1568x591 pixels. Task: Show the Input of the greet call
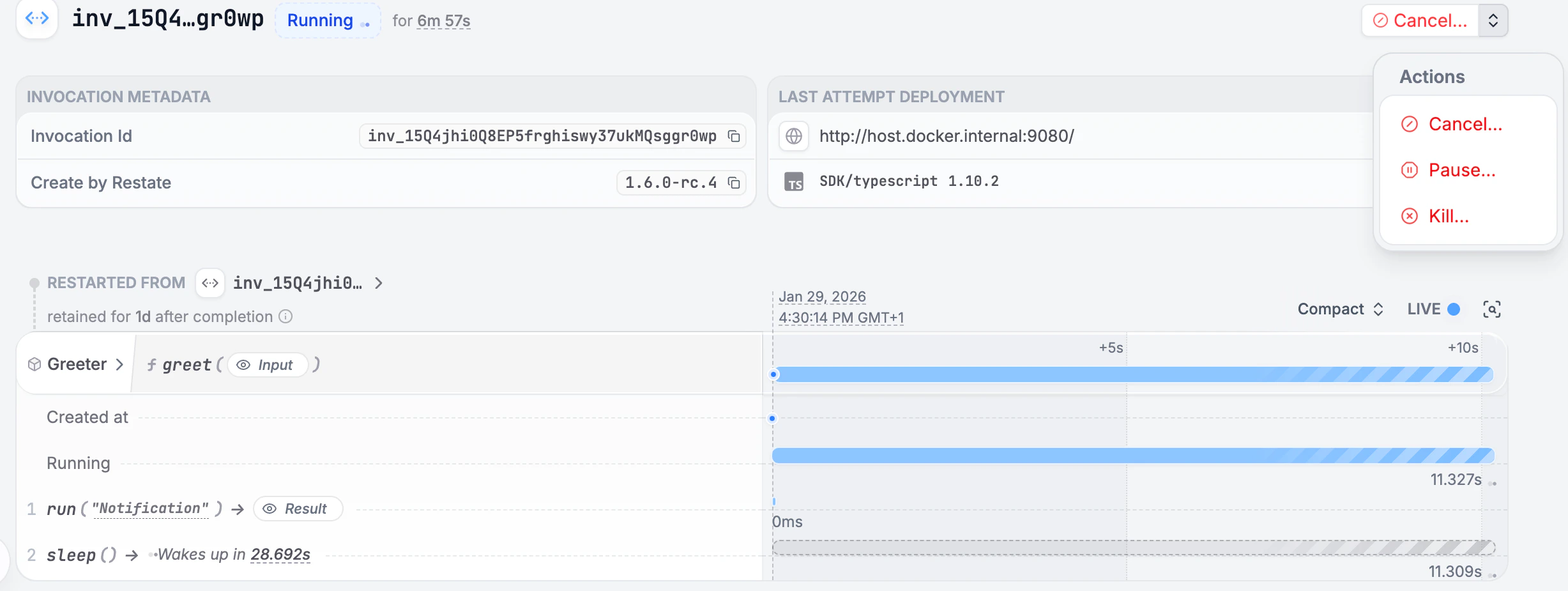267,364
